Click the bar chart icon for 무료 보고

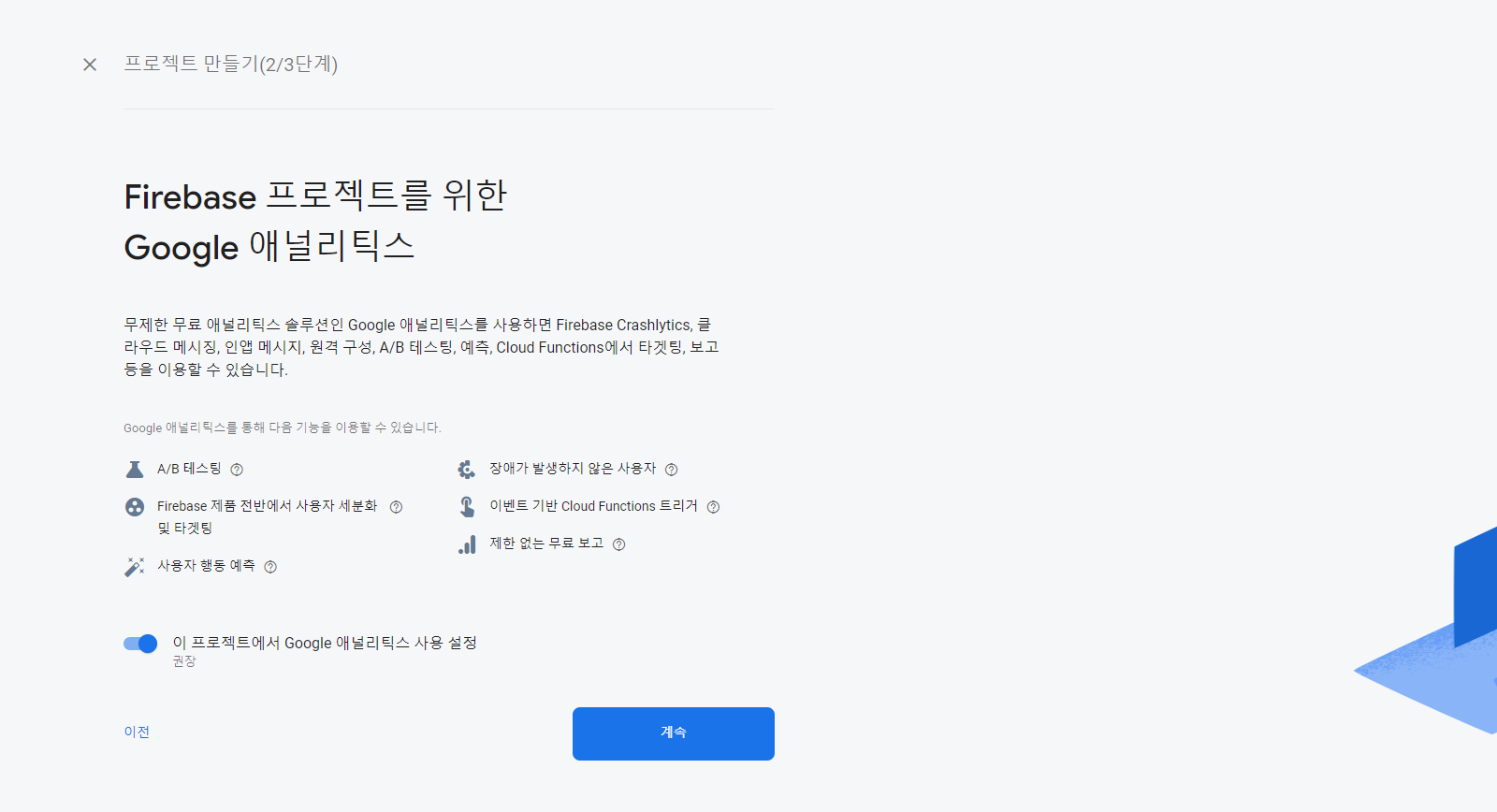coord(467,544)
